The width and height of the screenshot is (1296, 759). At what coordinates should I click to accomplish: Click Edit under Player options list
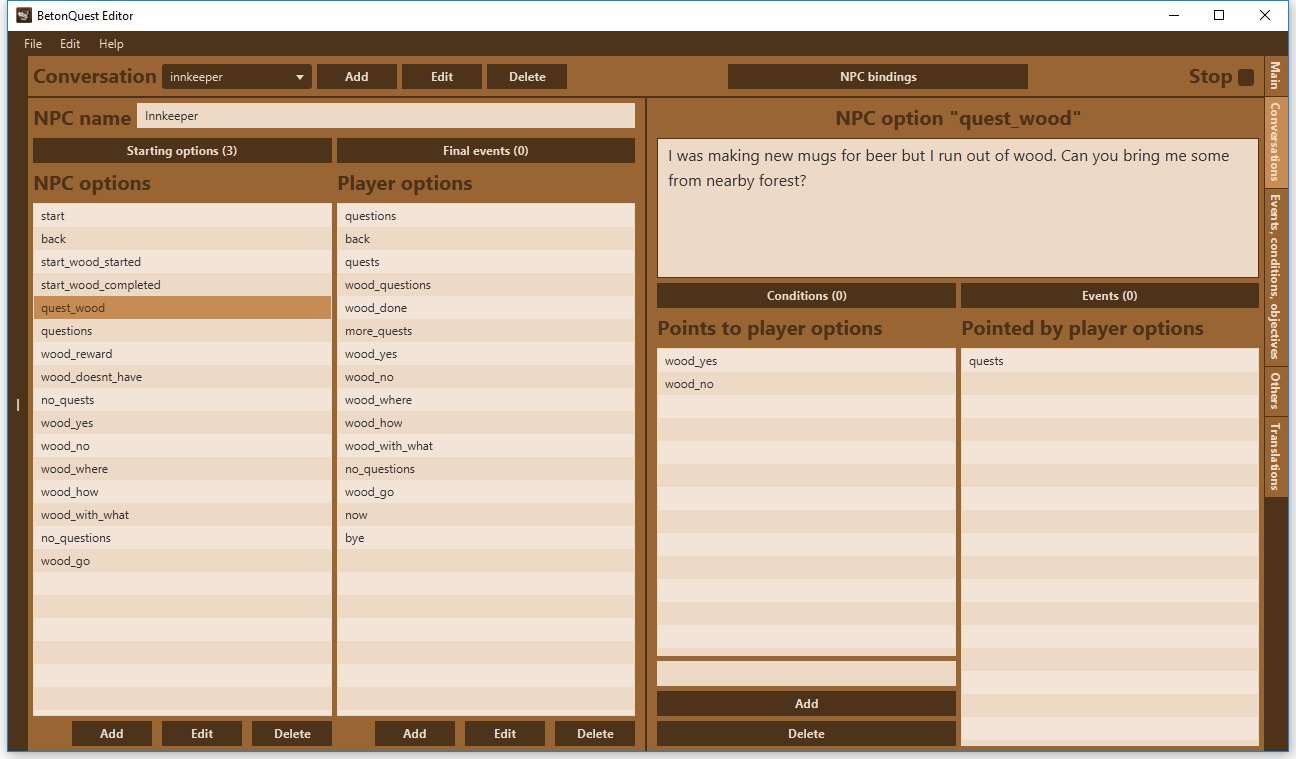pyautogui.click(x=505, y=734)
